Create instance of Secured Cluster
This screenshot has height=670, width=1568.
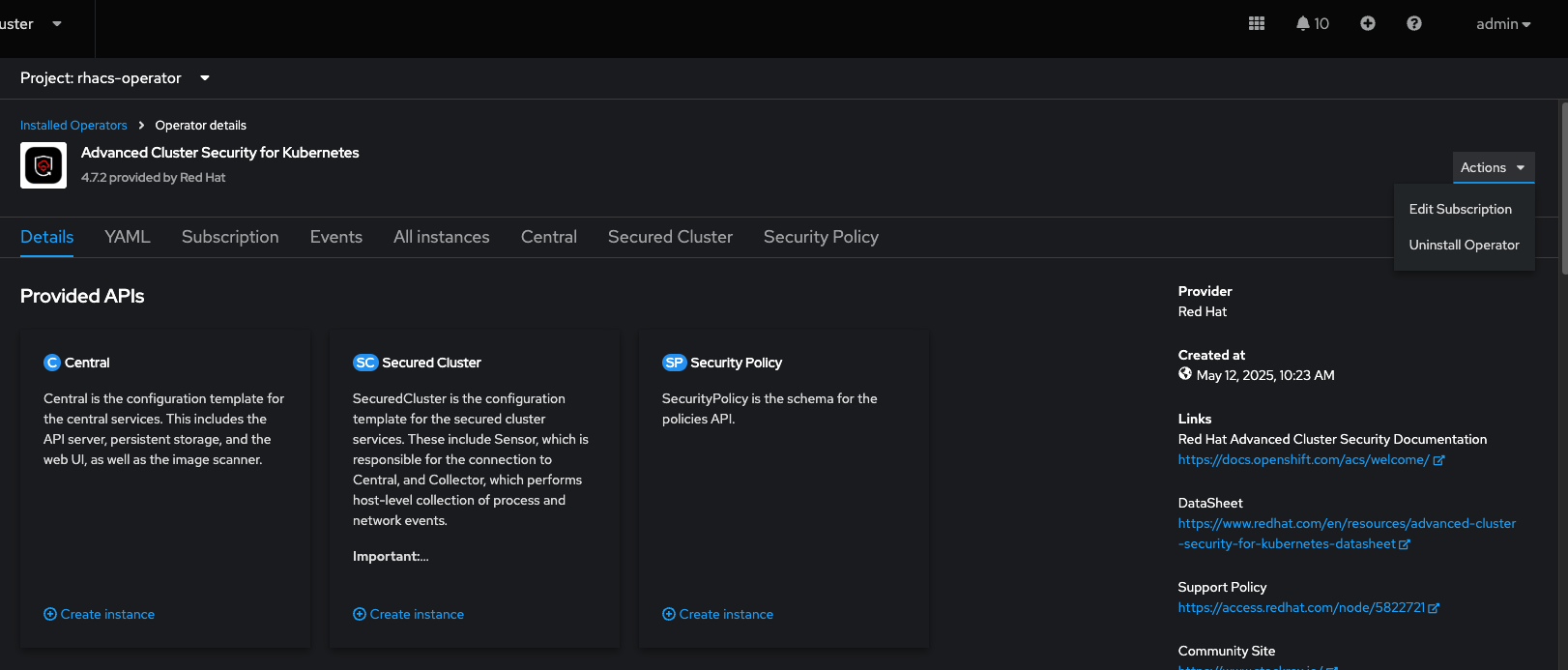(409, 614)
